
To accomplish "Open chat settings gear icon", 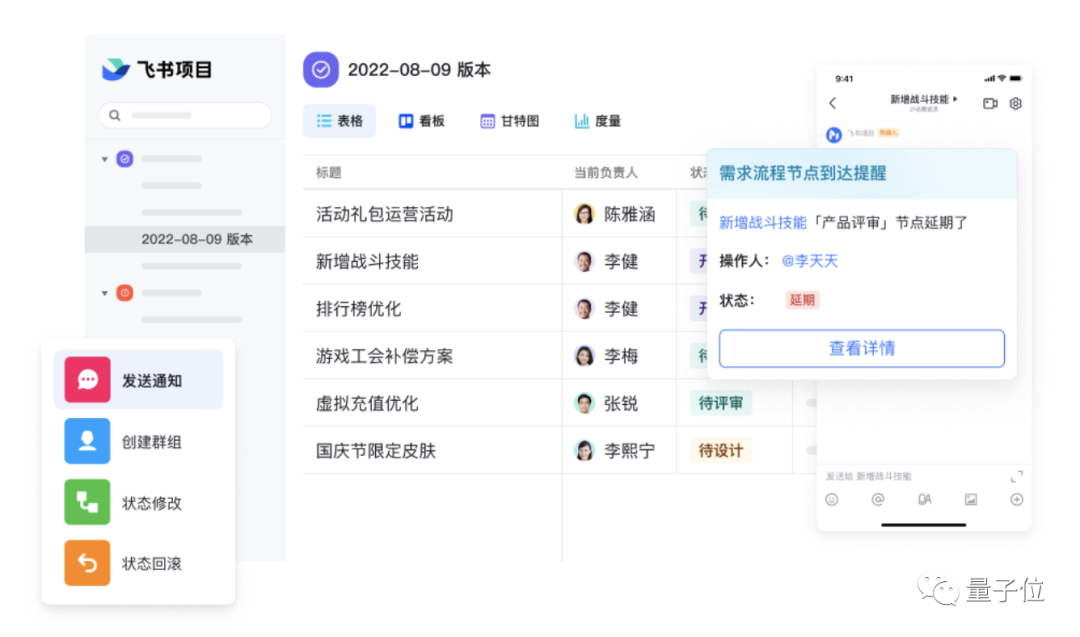I will pos(1016,103).
